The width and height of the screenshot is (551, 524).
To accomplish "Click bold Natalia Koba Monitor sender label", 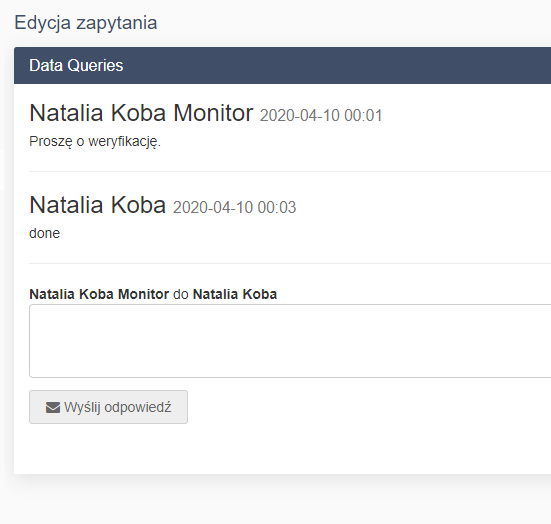I will 99,294.
